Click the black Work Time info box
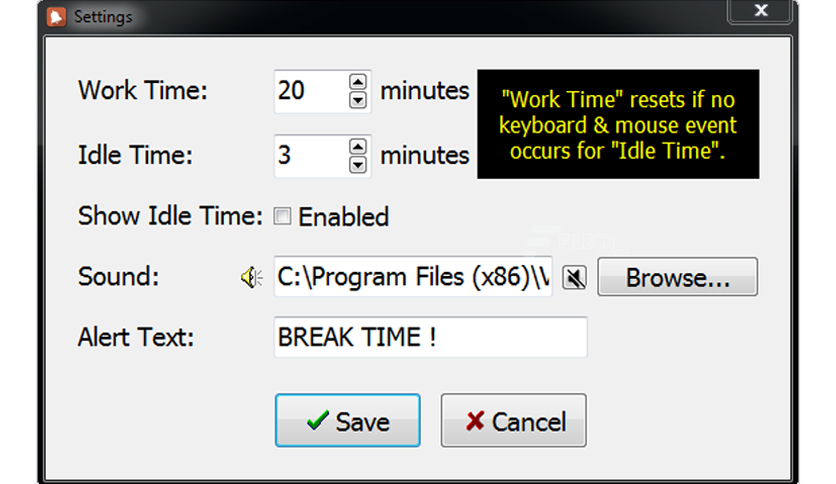 618,124
